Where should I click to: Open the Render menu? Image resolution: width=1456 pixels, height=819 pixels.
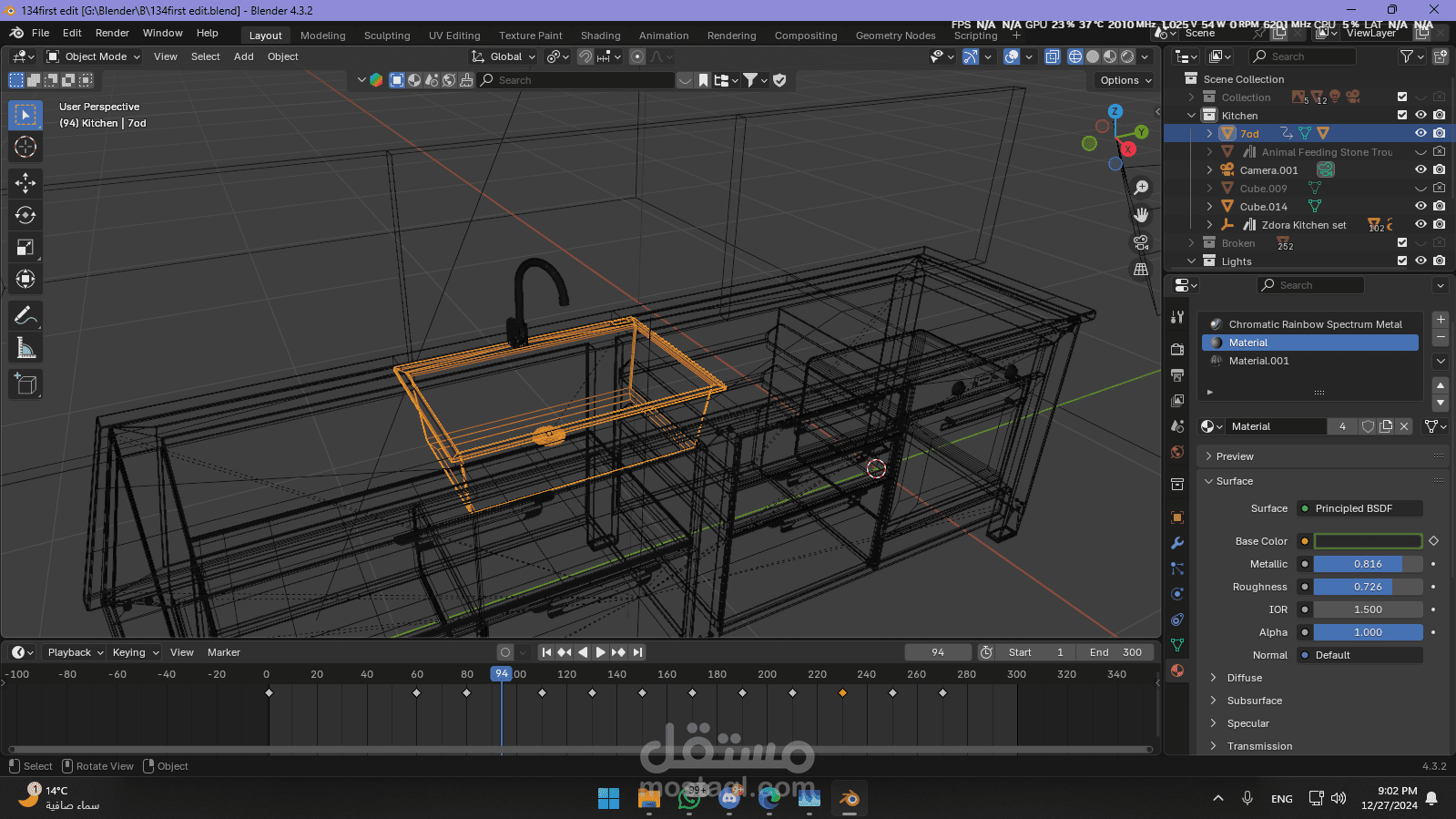[x=112, y=33]
